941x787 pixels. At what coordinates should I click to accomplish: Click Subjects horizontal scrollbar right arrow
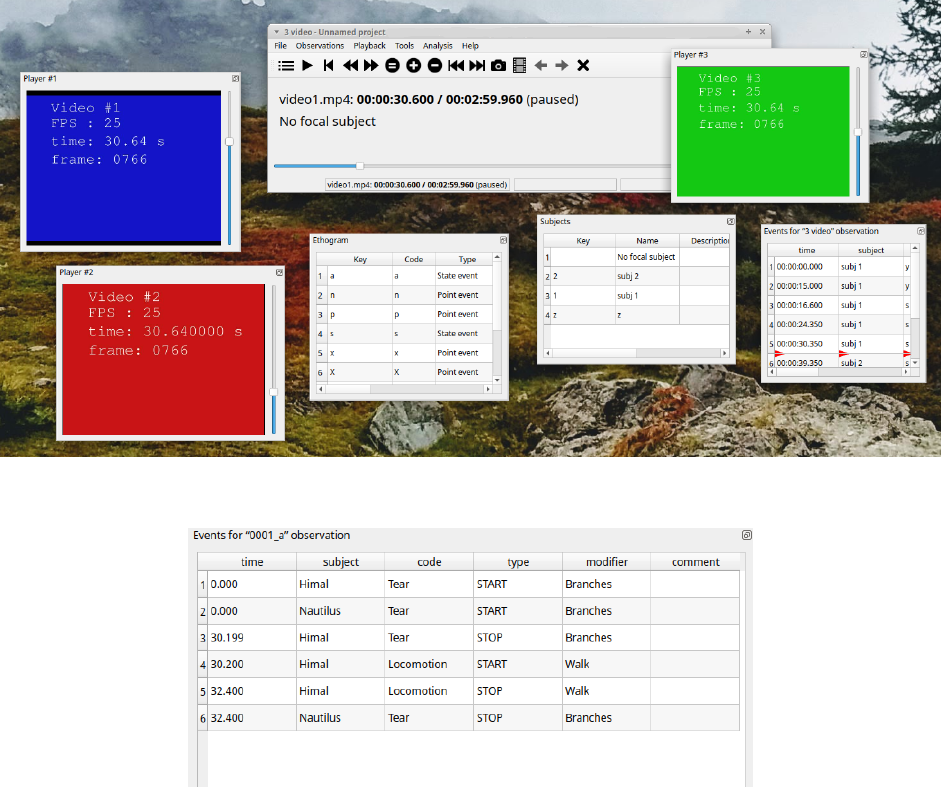pos(724,353)
